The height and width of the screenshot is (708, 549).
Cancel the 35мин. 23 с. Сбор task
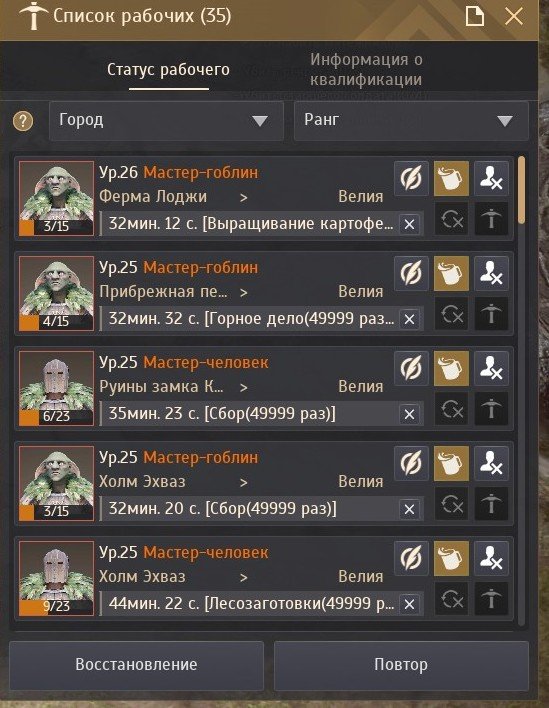click(409, 415)
